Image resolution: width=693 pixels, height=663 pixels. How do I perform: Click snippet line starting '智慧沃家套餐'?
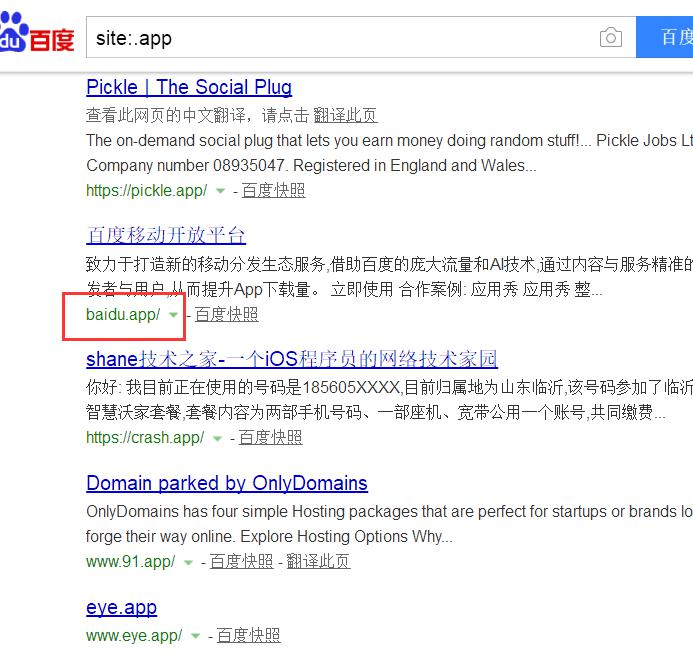[376, 412]
